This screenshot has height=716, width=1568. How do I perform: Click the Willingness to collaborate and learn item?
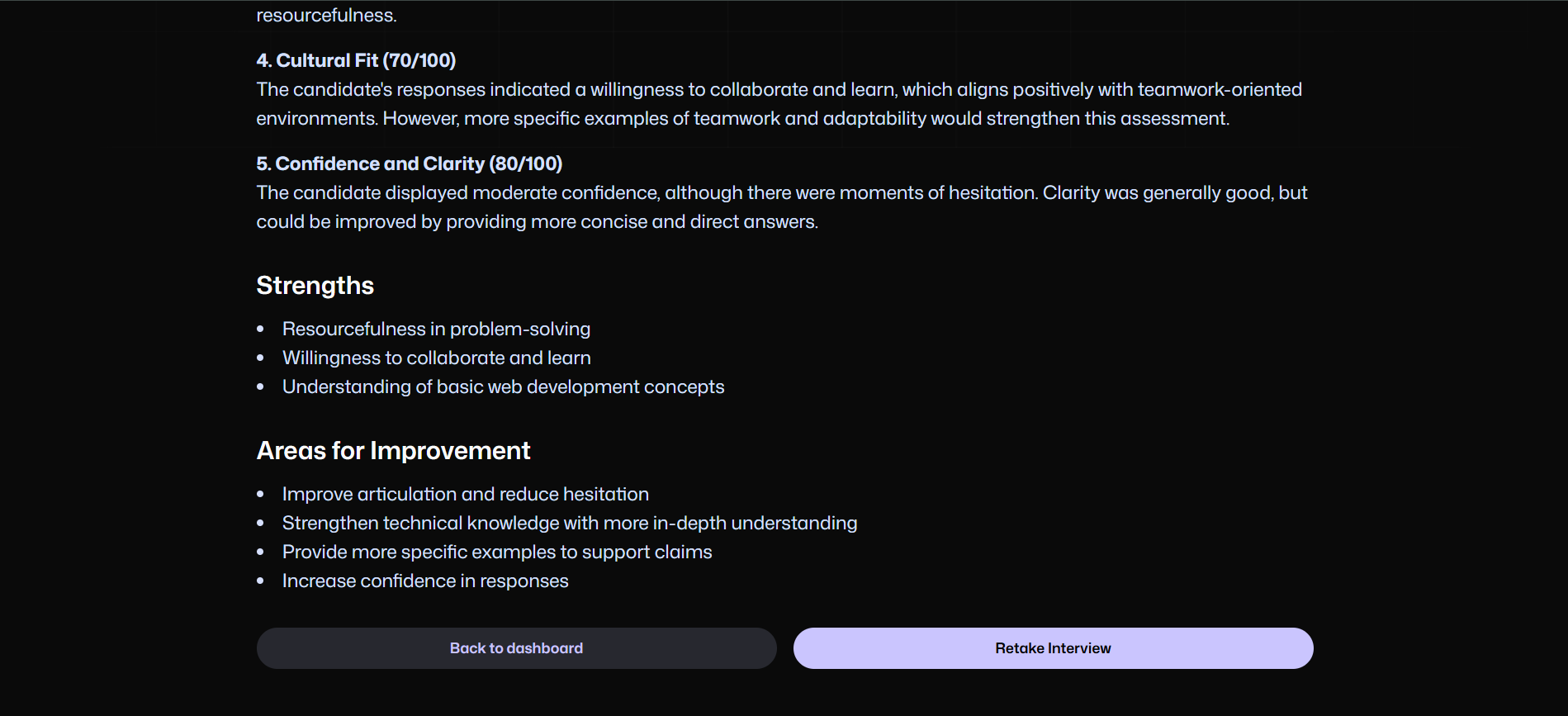pyautogui.click(x=436, y=358)
